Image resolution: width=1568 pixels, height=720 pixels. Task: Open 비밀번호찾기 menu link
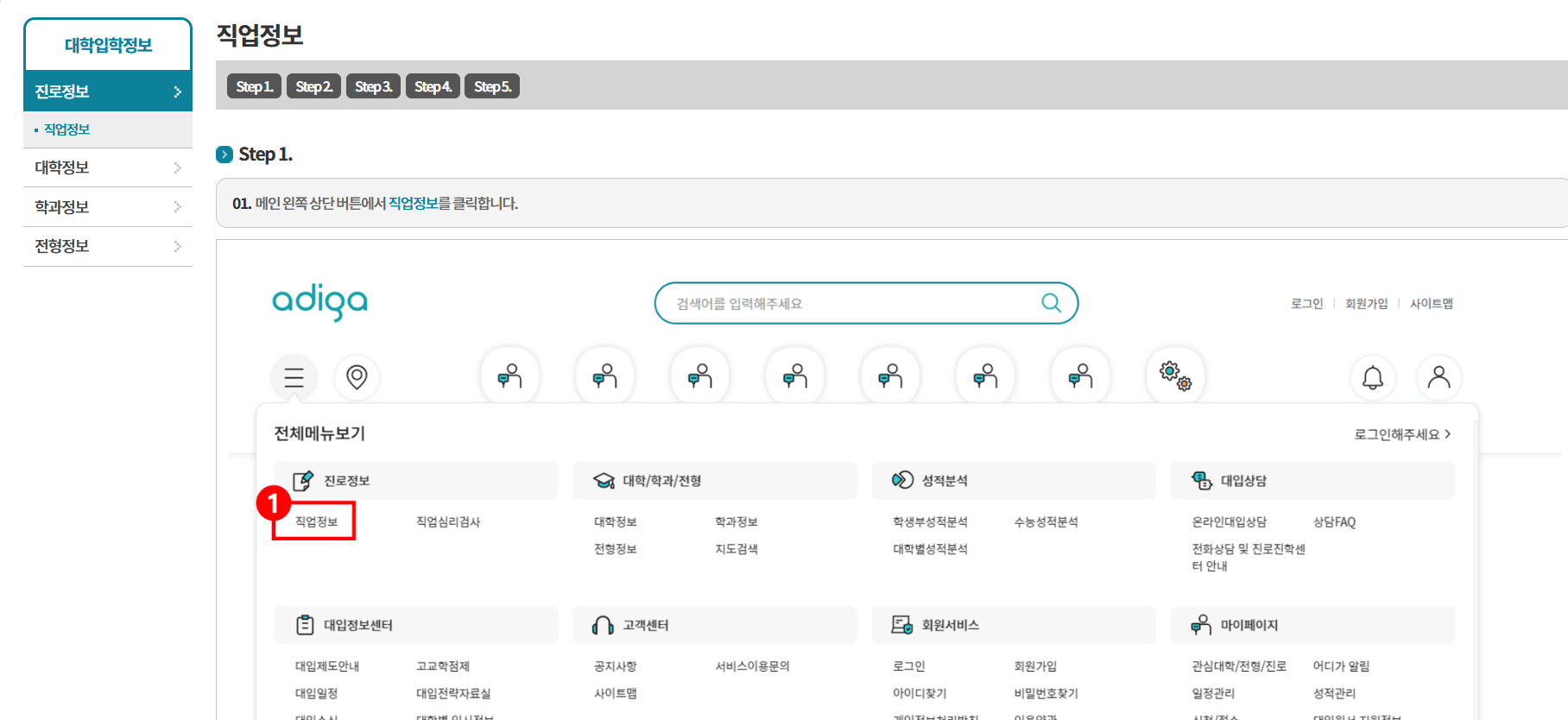[x=1046, y=692]
